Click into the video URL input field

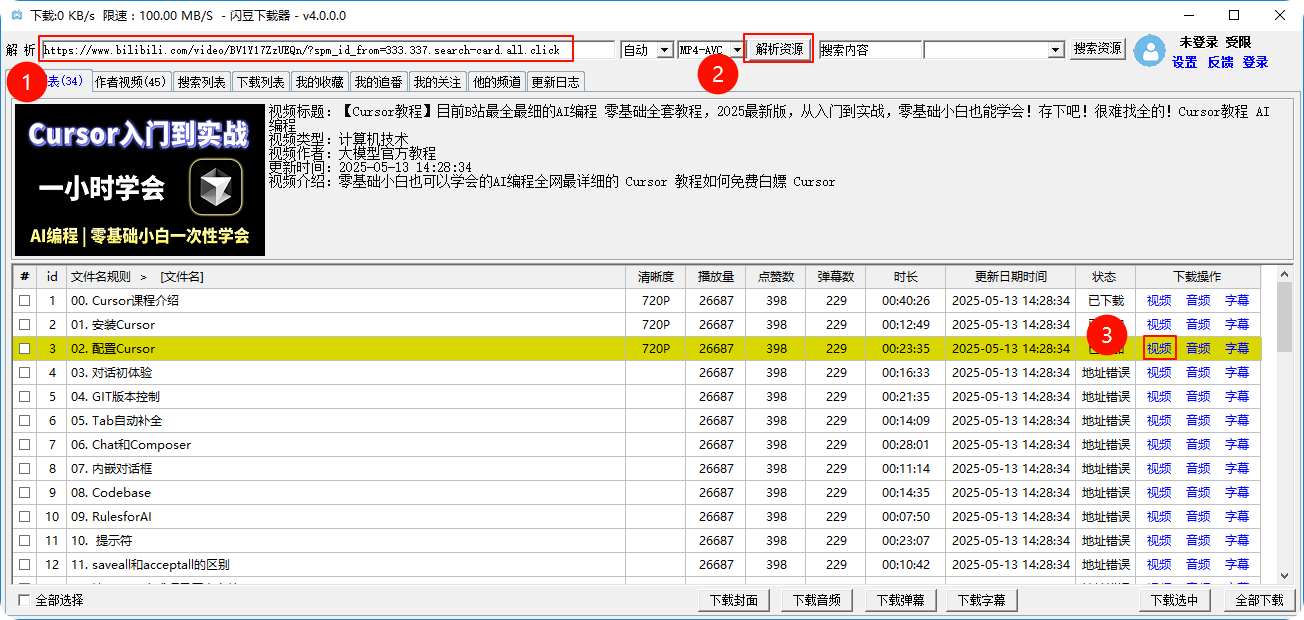(328, 50)
